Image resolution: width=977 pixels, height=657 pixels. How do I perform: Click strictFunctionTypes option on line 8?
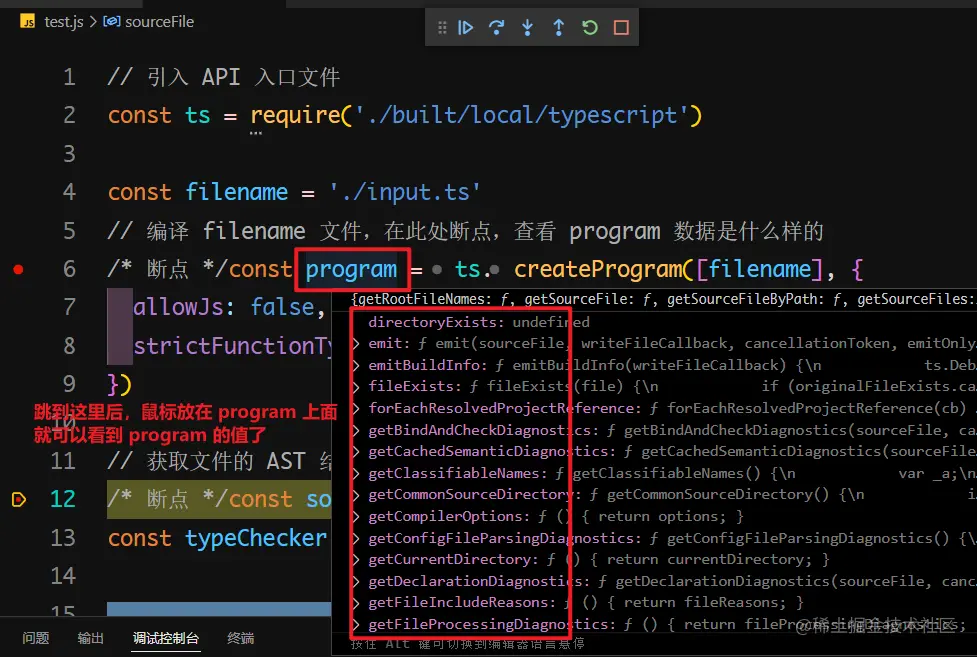232,346
